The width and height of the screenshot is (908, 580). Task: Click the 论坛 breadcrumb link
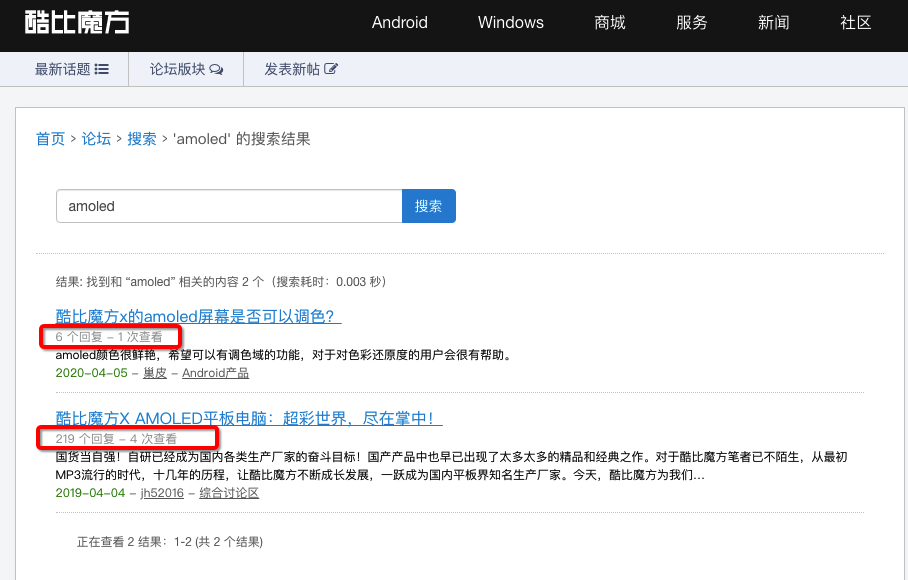tap(96, 139)
